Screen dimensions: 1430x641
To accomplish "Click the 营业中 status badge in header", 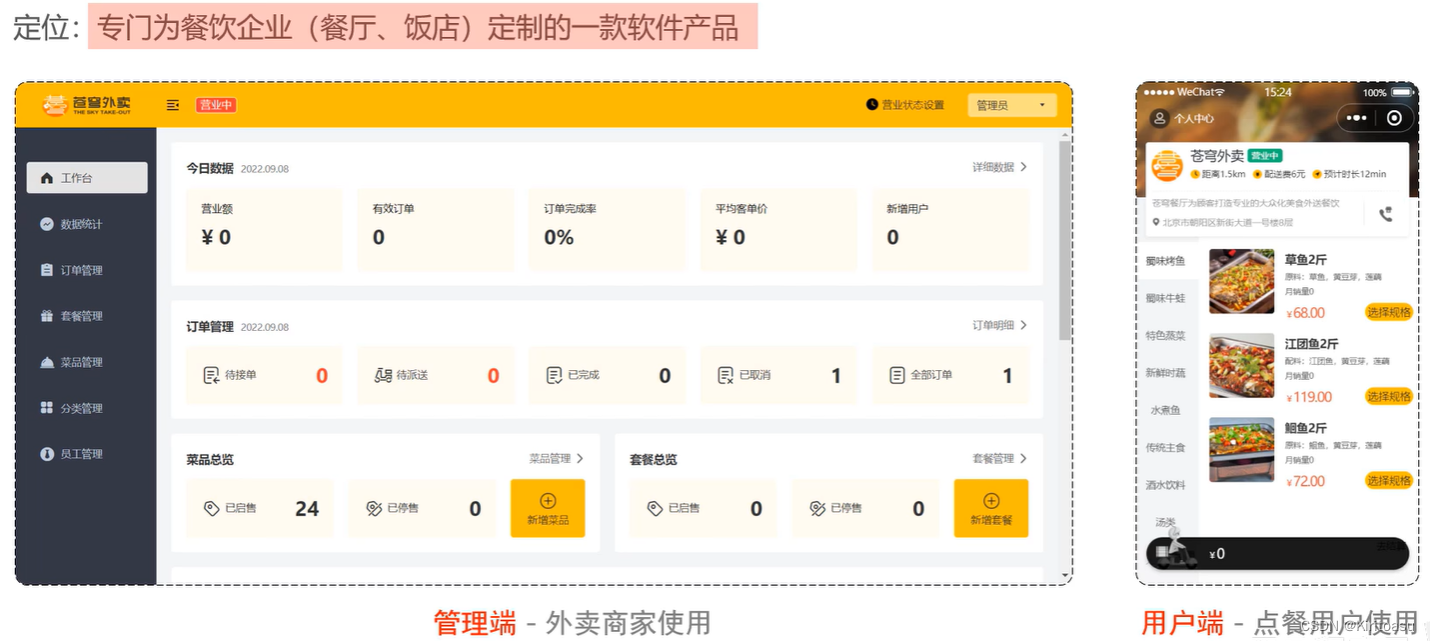I will point(216,105).
